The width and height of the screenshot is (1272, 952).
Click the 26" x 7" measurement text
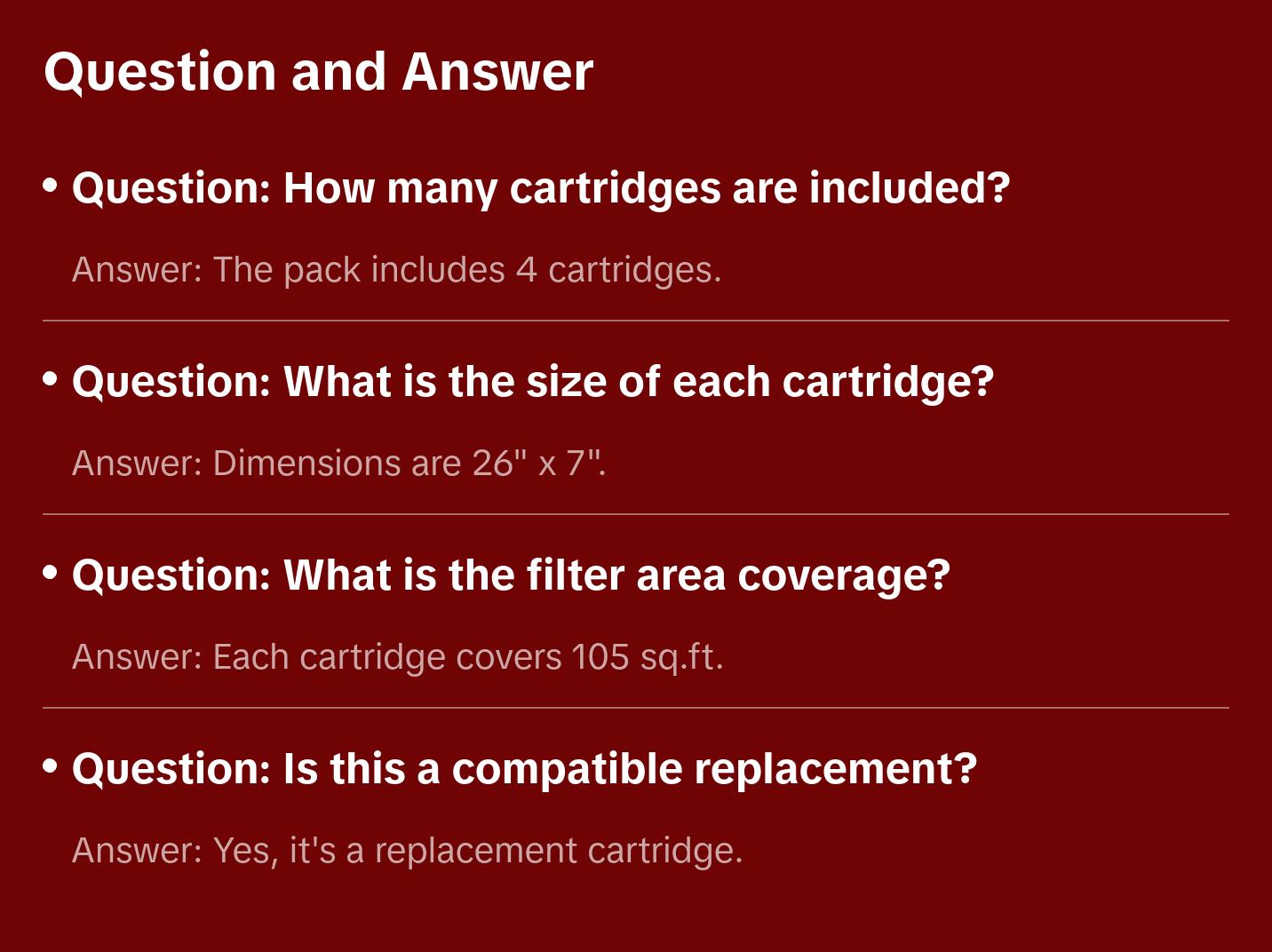click(x=538, y=464)
